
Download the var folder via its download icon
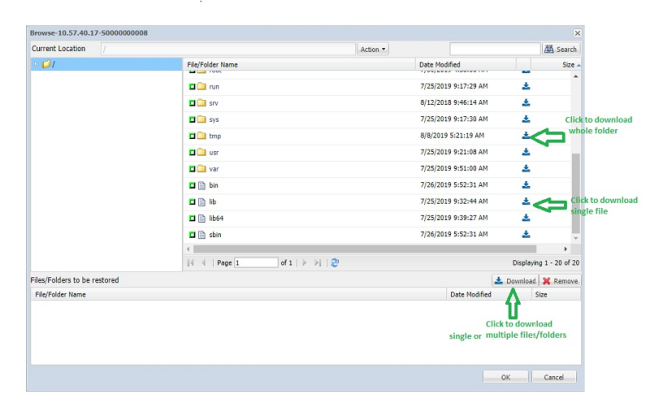tap(526, 168)
